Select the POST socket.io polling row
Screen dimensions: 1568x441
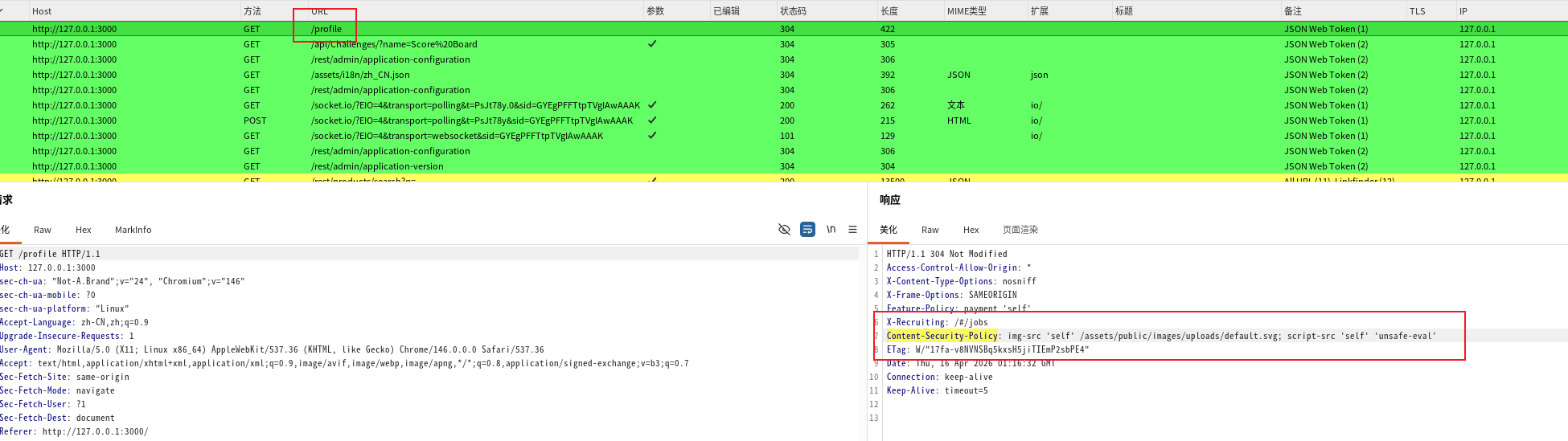point(784,120)
